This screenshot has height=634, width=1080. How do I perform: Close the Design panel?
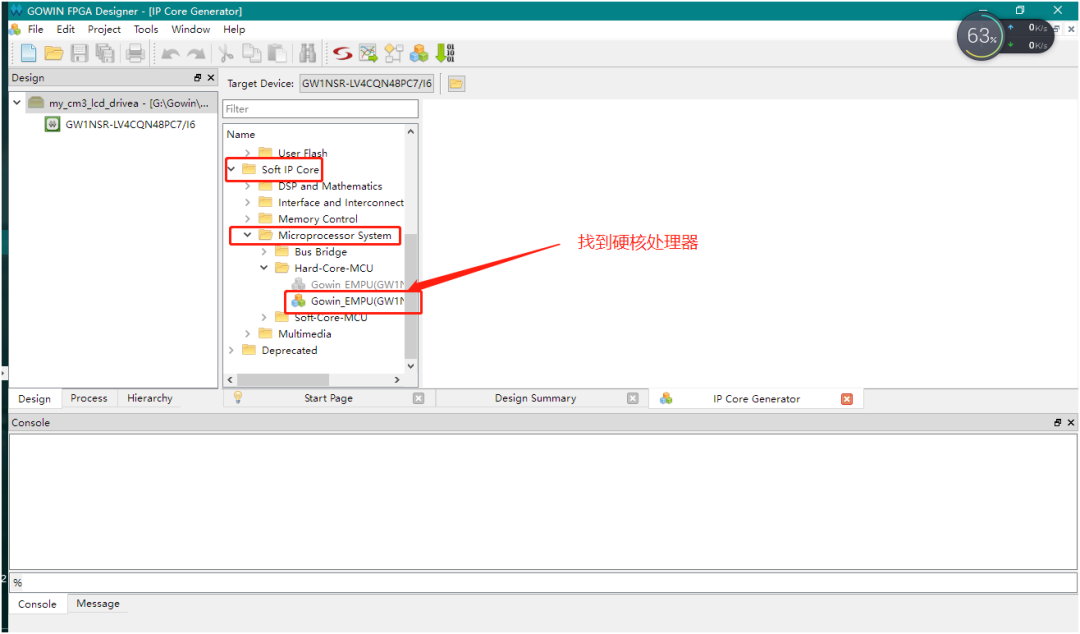click(x=211, y=78)
